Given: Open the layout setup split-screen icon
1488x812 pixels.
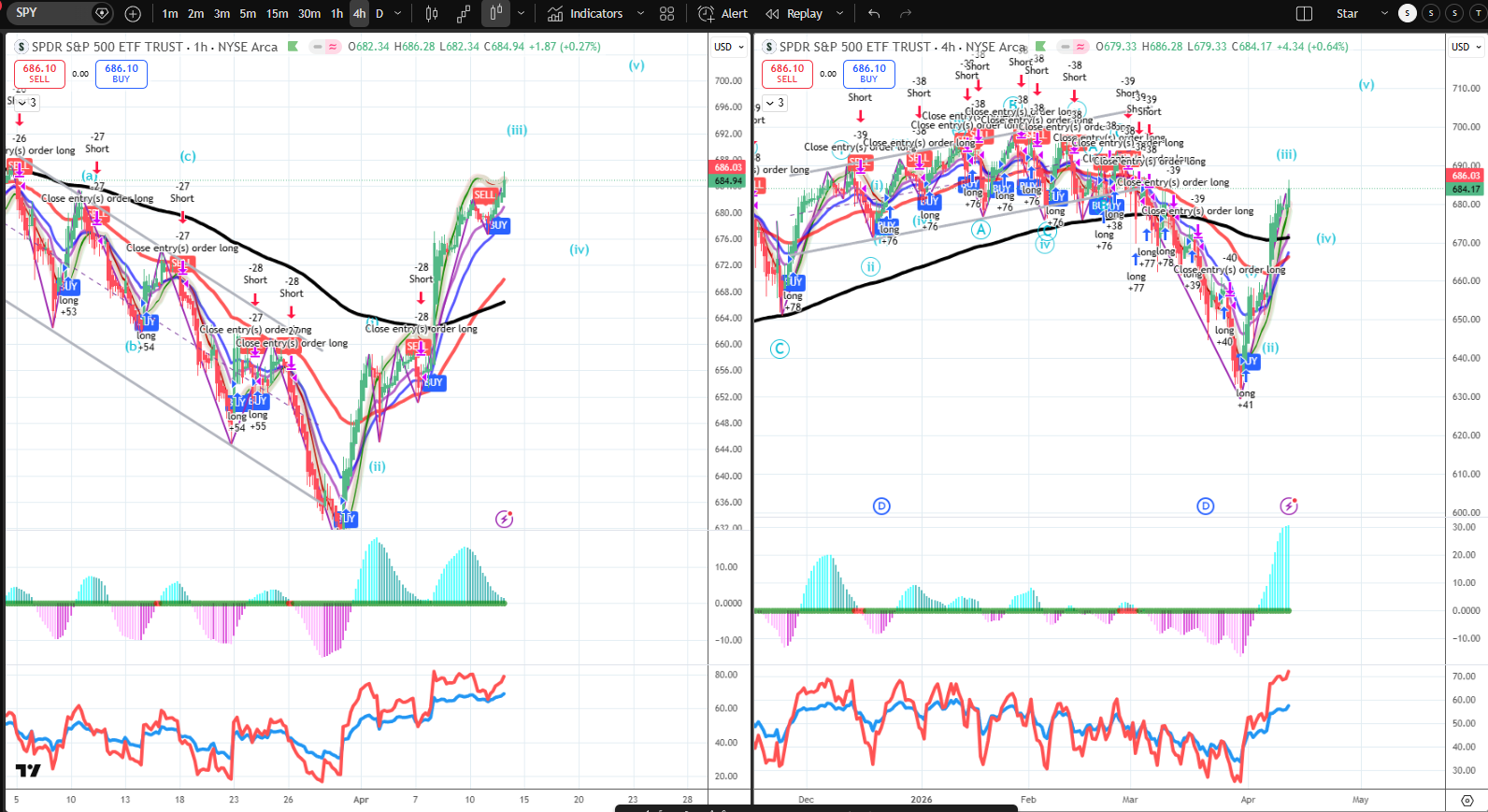Looking at the screenshot, I should [1305, 14].
